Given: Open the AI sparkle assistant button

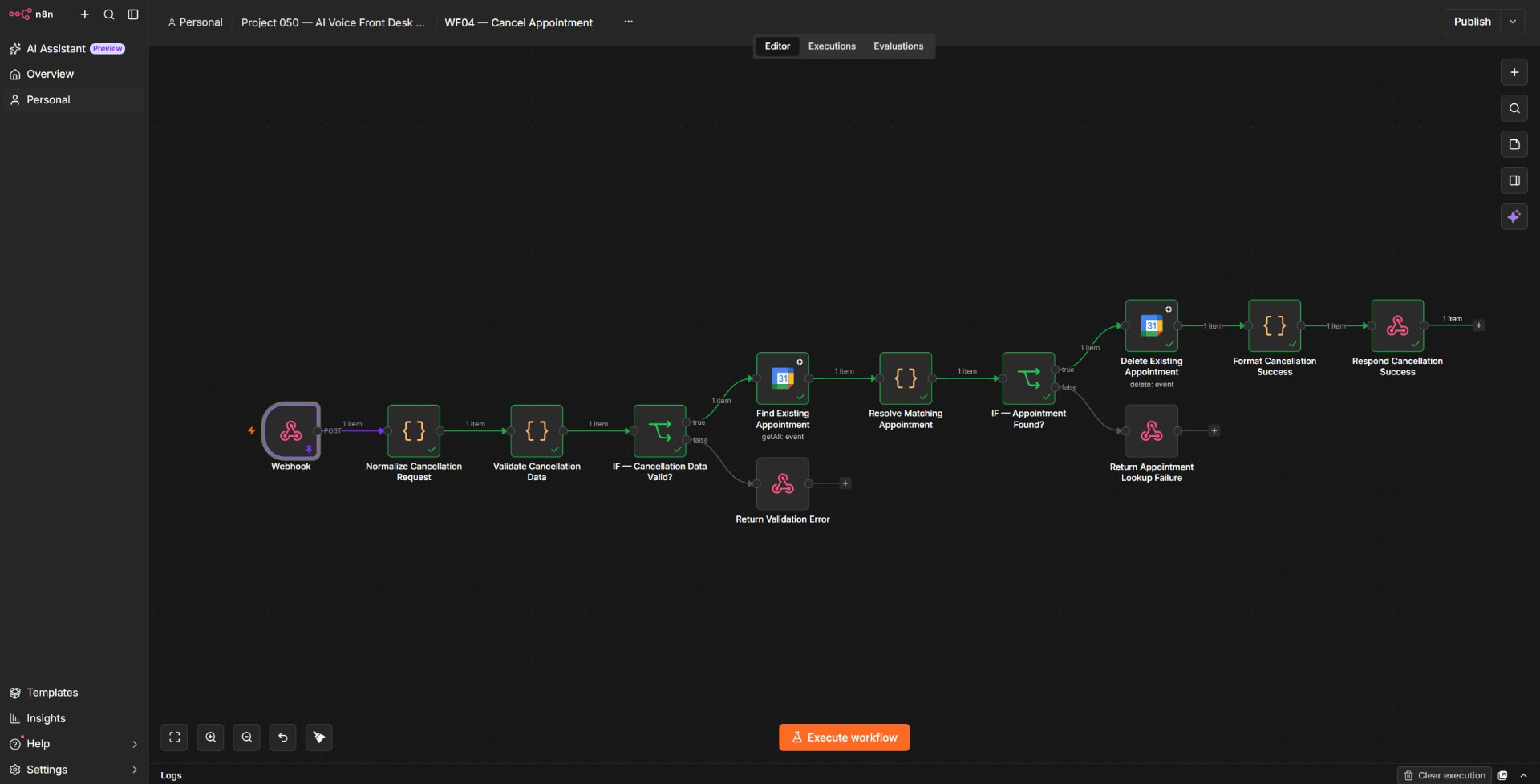Looking at the screenshot, I should 1514,216.
